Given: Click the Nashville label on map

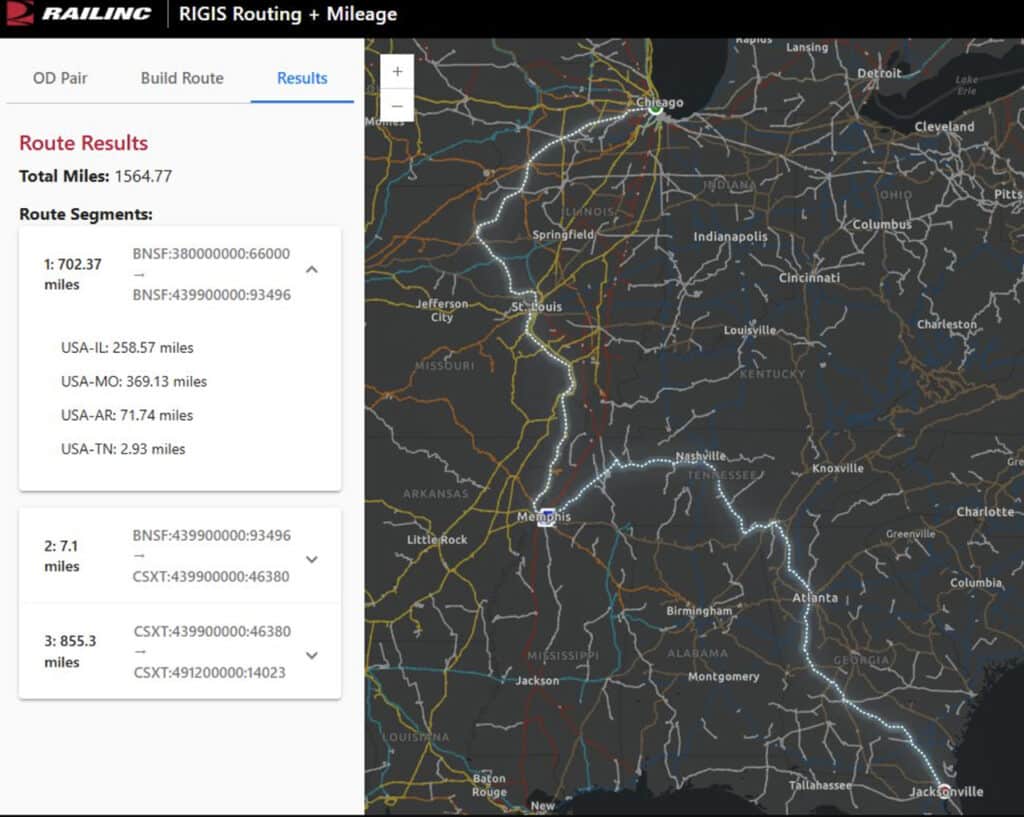Looking at the screenshot, I should coord(700,456).
